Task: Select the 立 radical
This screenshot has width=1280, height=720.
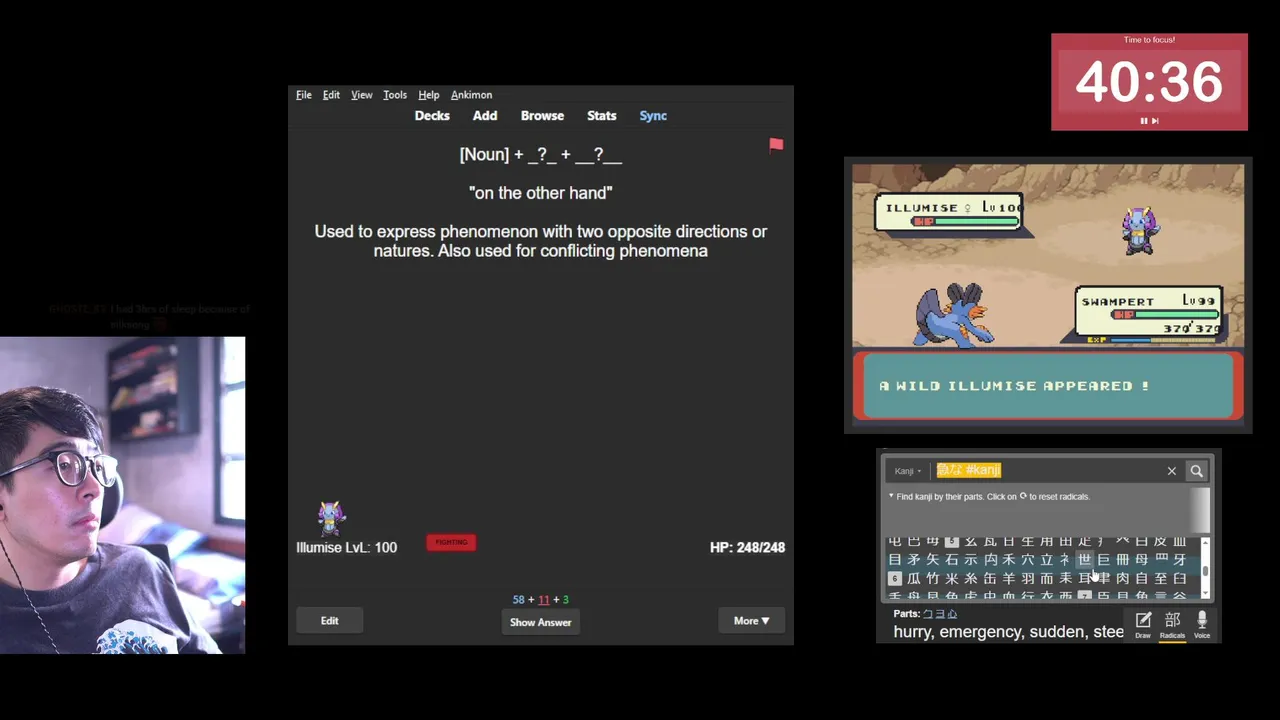Action: click(1047, 560)
